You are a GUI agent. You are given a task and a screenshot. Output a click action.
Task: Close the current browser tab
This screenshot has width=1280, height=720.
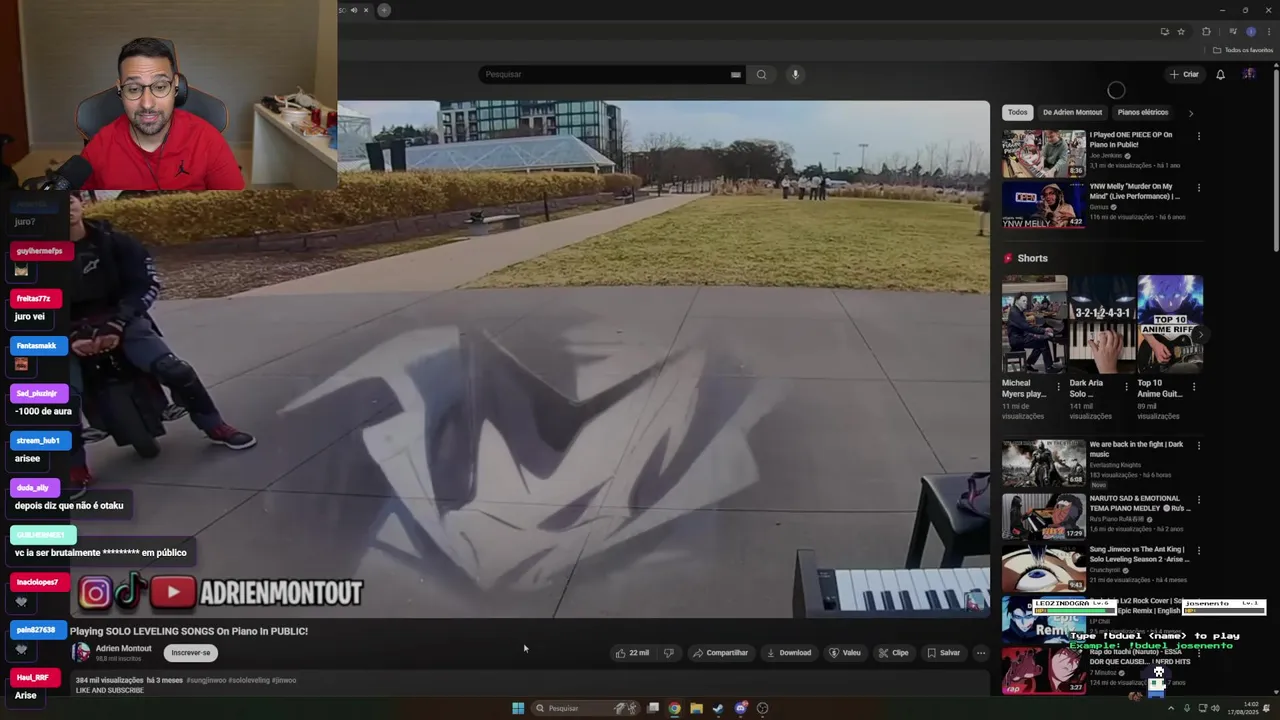pos(366,10)
